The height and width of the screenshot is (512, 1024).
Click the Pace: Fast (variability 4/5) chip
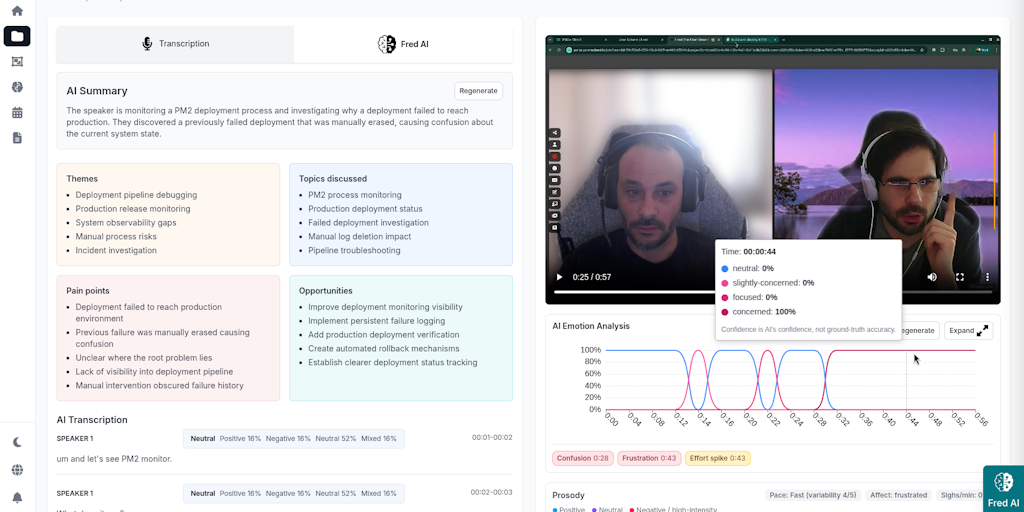(814, 495)
